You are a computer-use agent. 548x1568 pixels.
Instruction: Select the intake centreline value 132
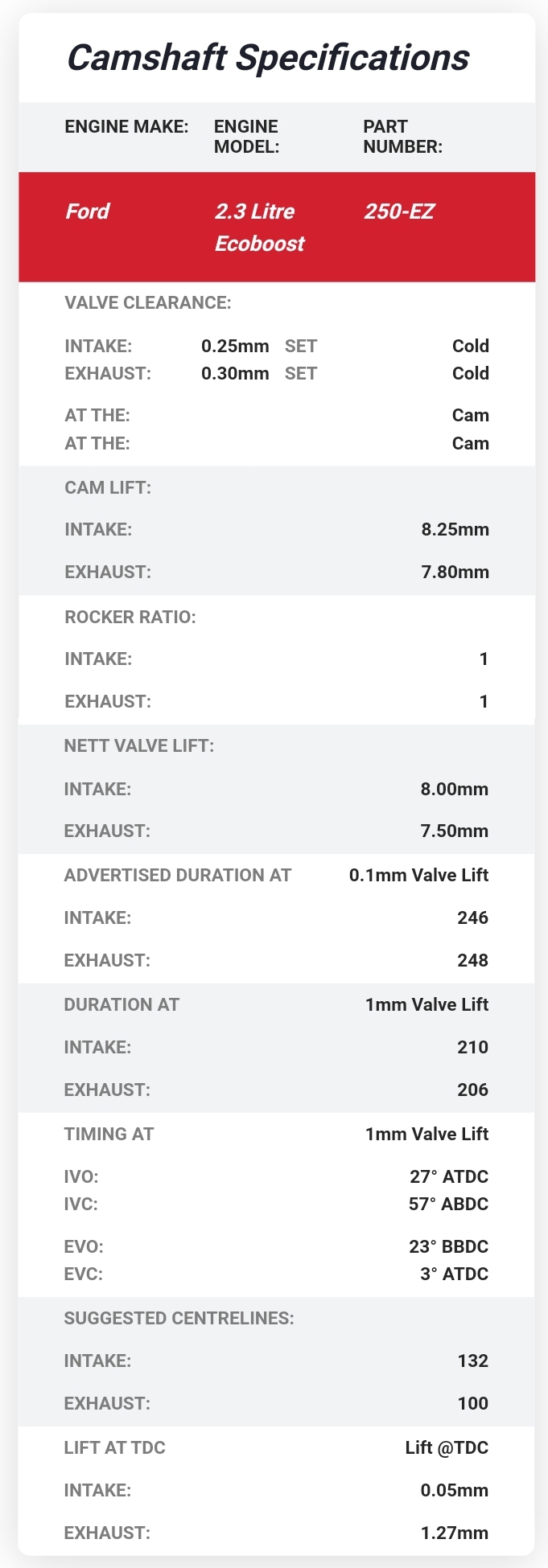coord(472,1361)
